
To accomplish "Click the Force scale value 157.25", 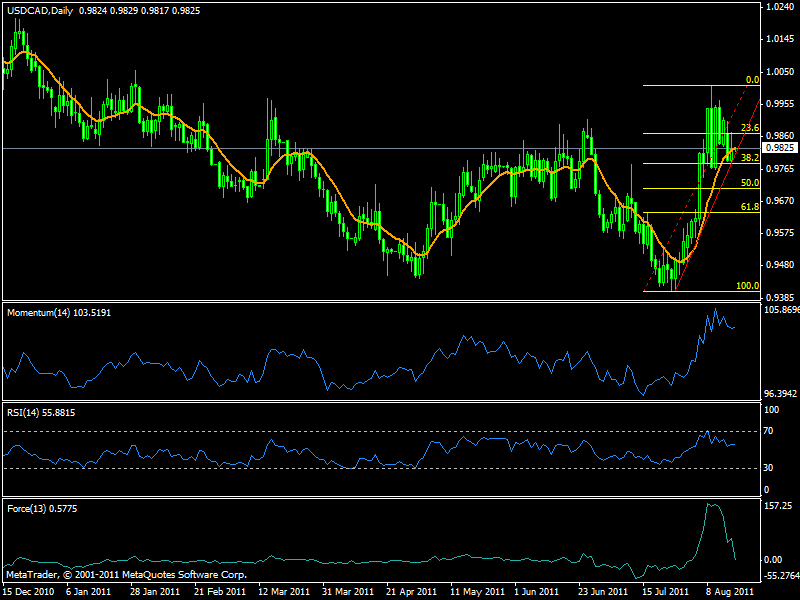I will coord(778,506).
